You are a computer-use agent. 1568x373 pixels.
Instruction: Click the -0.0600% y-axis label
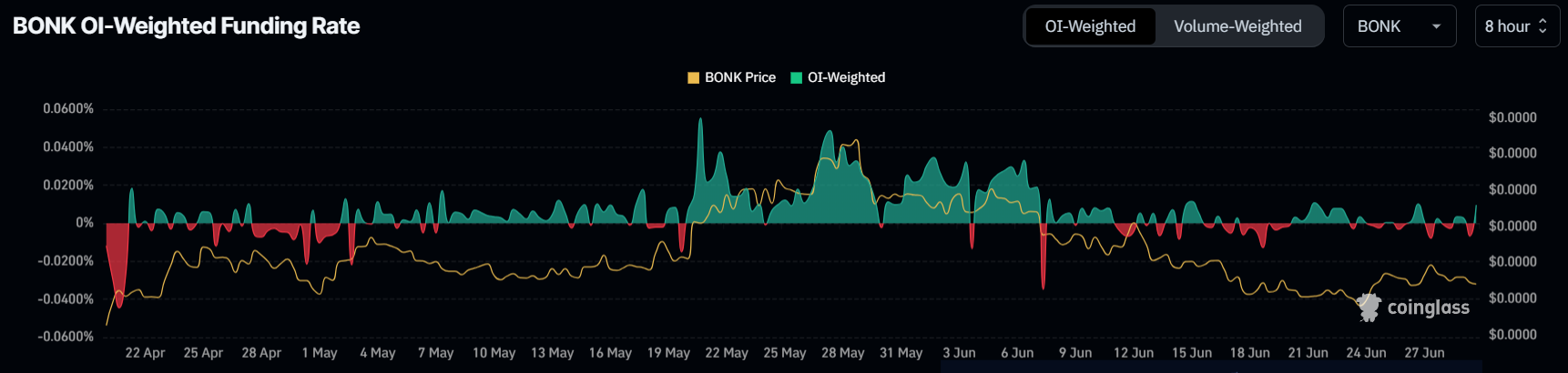(66, 337)
